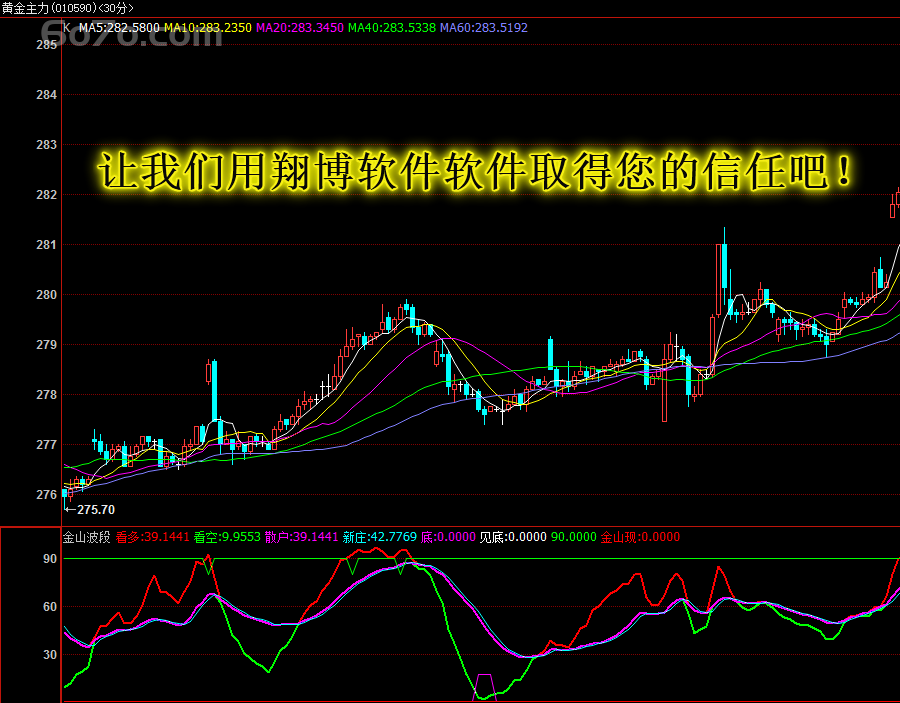Click price axis label 285
This screenshot has width=900, height=703.
tap(46, 45)
